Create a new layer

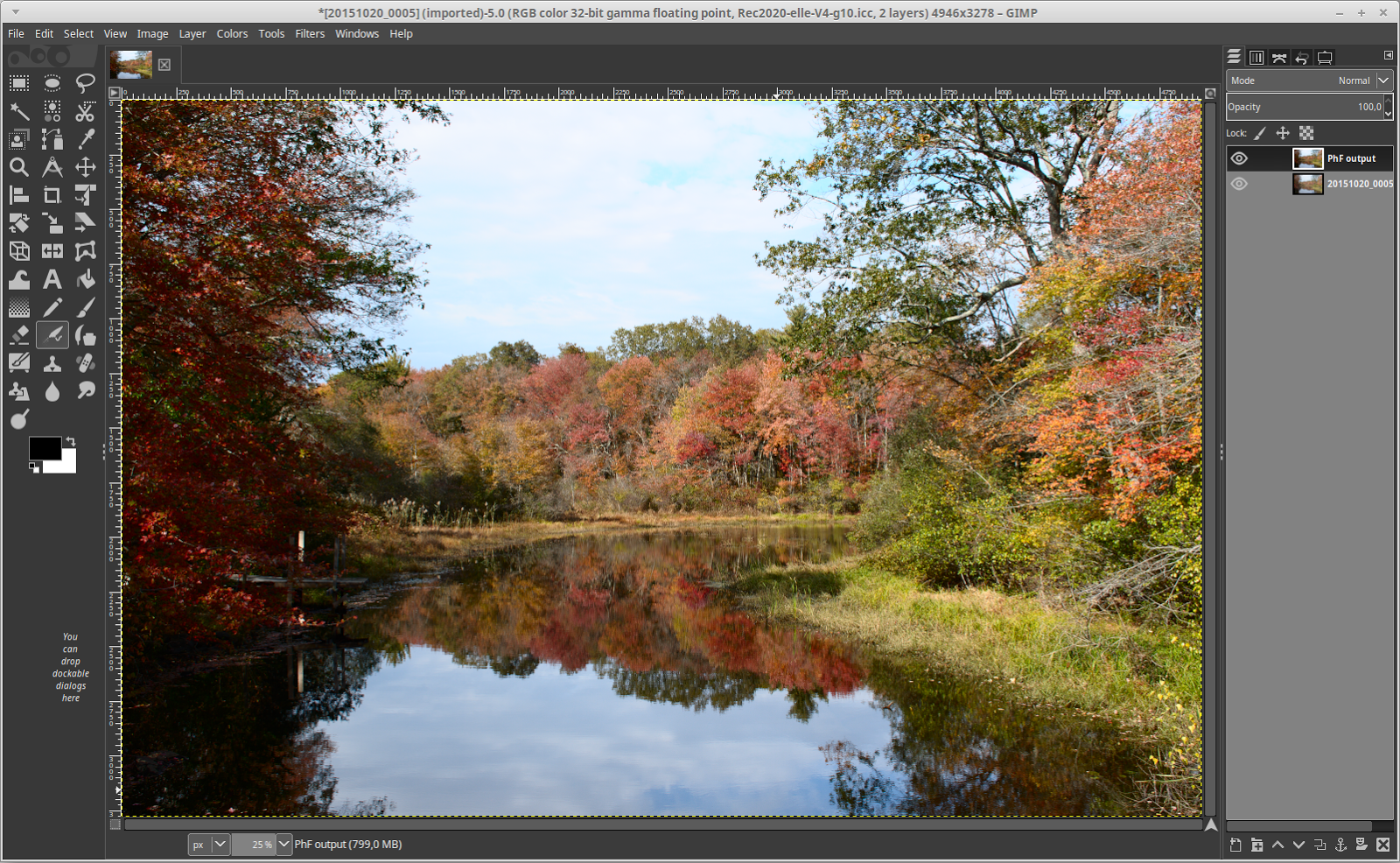click(1235, 845)
